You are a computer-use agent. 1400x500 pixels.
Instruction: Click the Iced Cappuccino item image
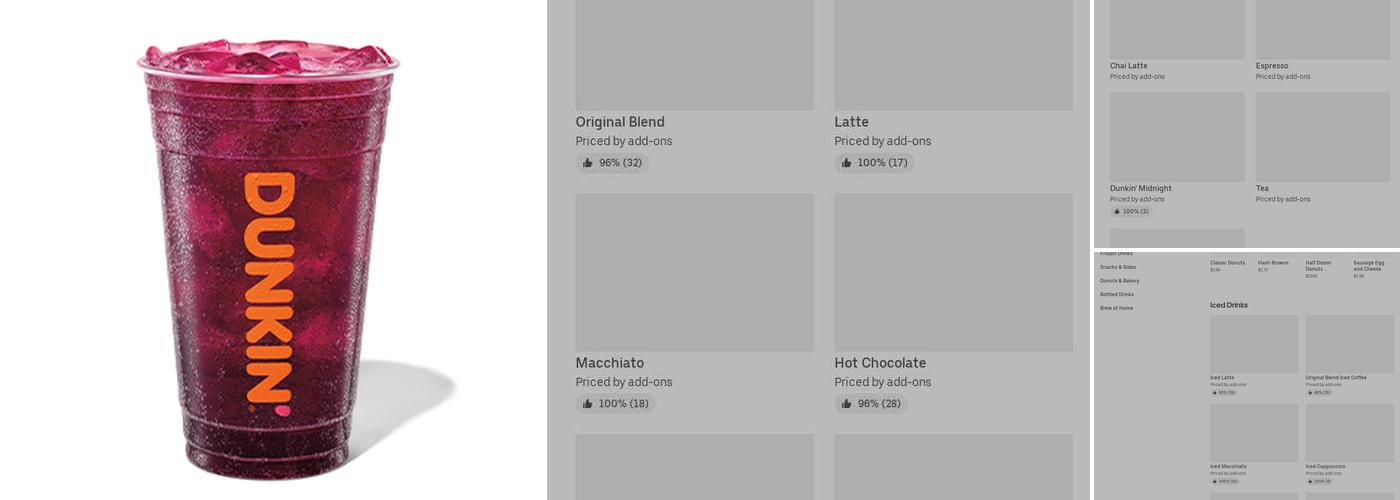[x=1349, y=433]
